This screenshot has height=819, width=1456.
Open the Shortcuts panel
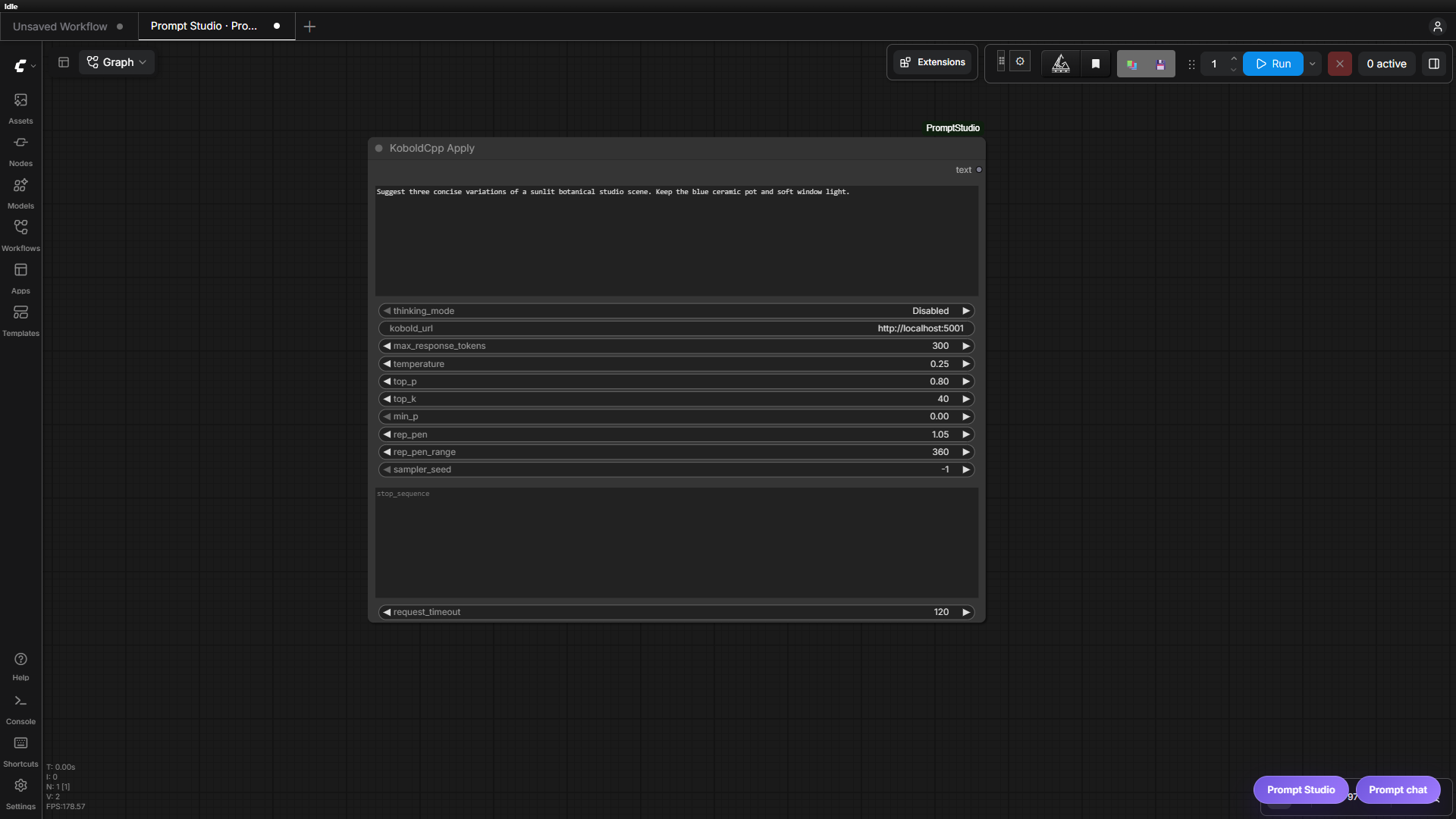pyautogui.click(x=20, y=752)
